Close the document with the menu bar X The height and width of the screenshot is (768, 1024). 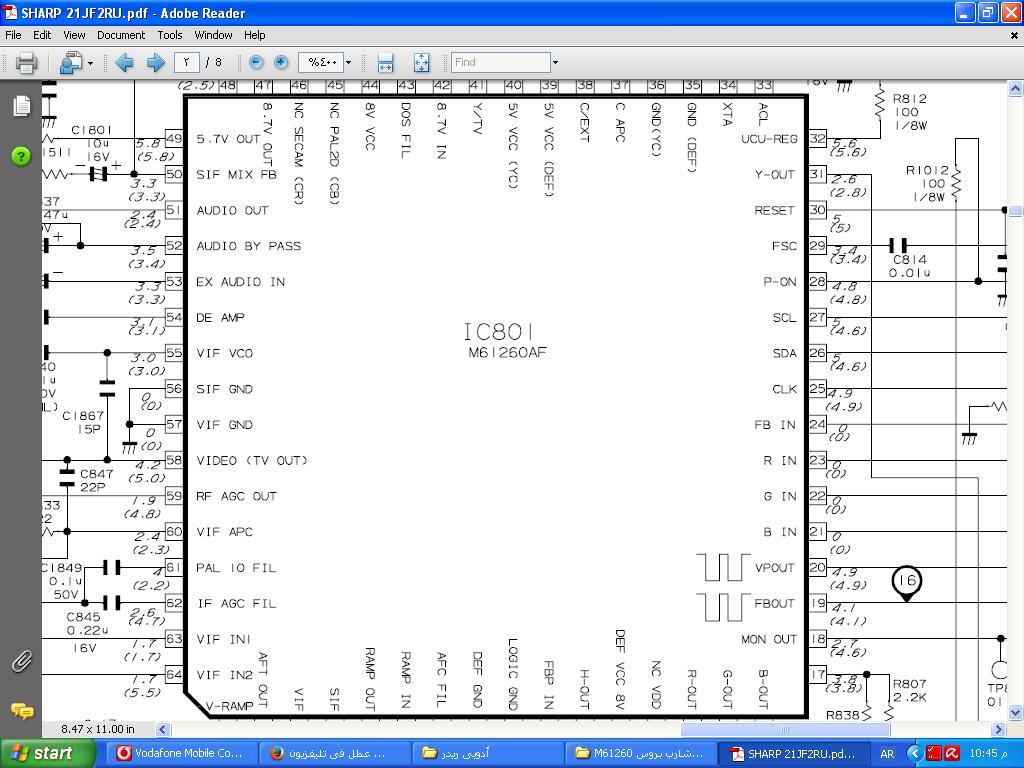tap(1014, 36)
